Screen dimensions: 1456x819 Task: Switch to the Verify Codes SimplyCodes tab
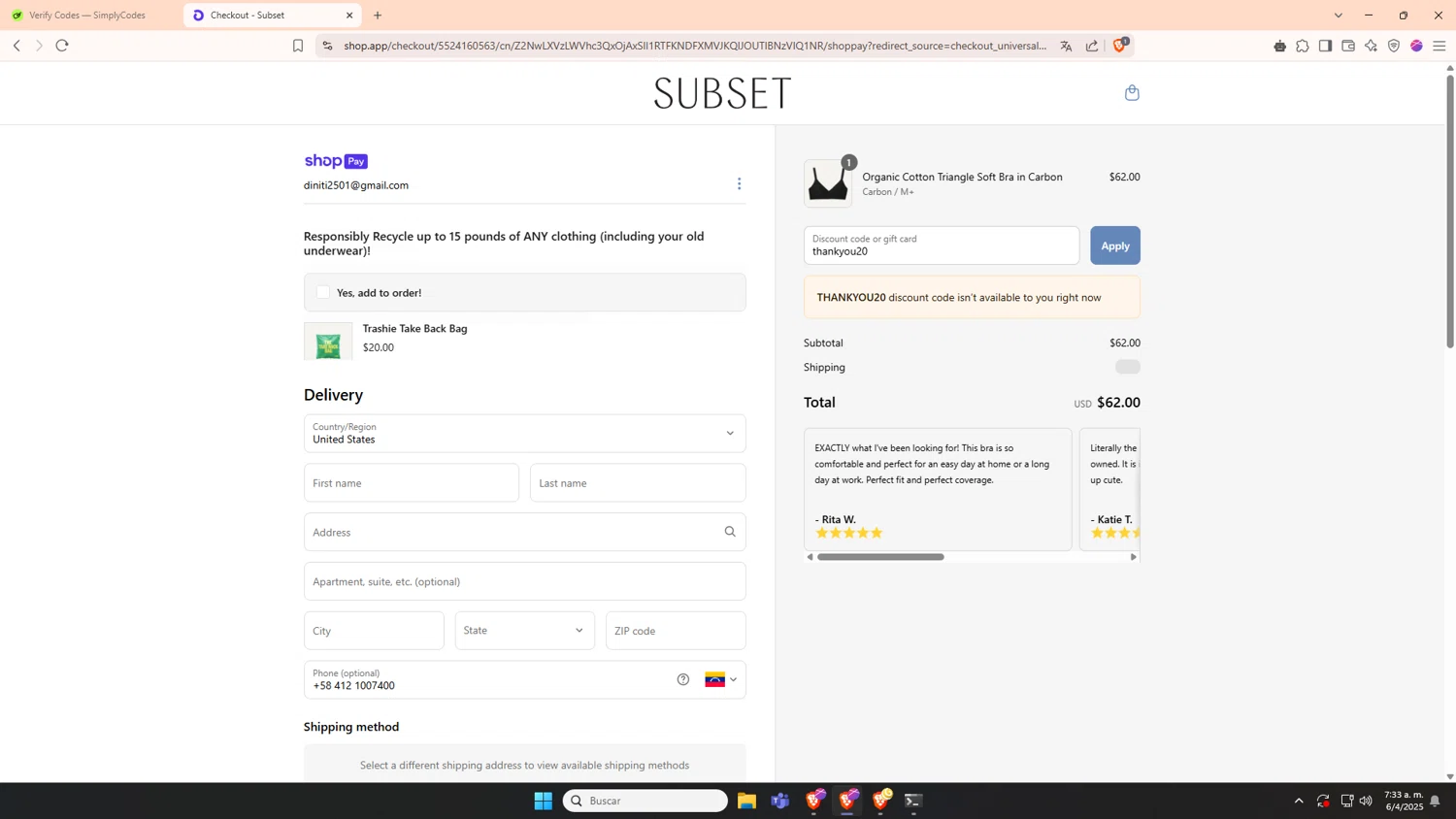click(x=87, y=16)
